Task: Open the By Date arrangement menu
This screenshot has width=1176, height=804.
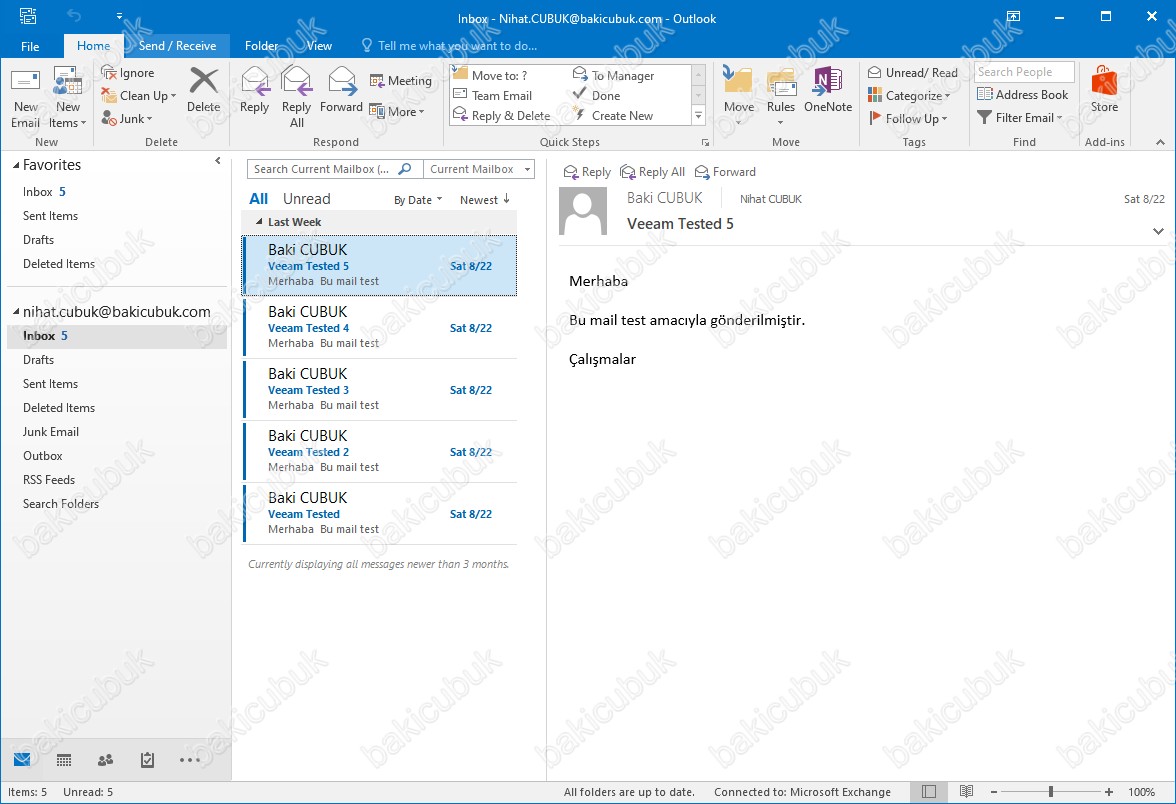Action: 418,200
